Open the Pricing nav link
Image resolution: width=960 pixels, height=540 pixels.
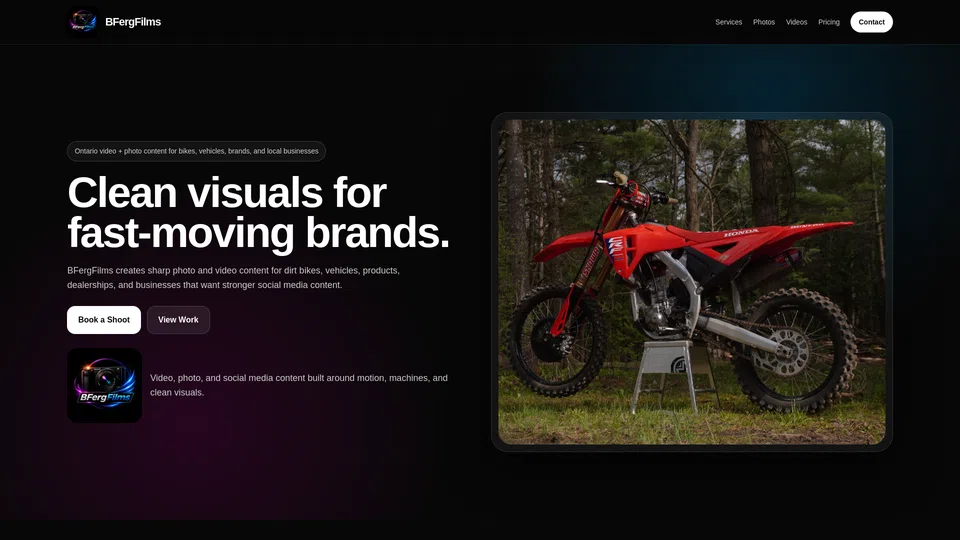pos(829,22)
